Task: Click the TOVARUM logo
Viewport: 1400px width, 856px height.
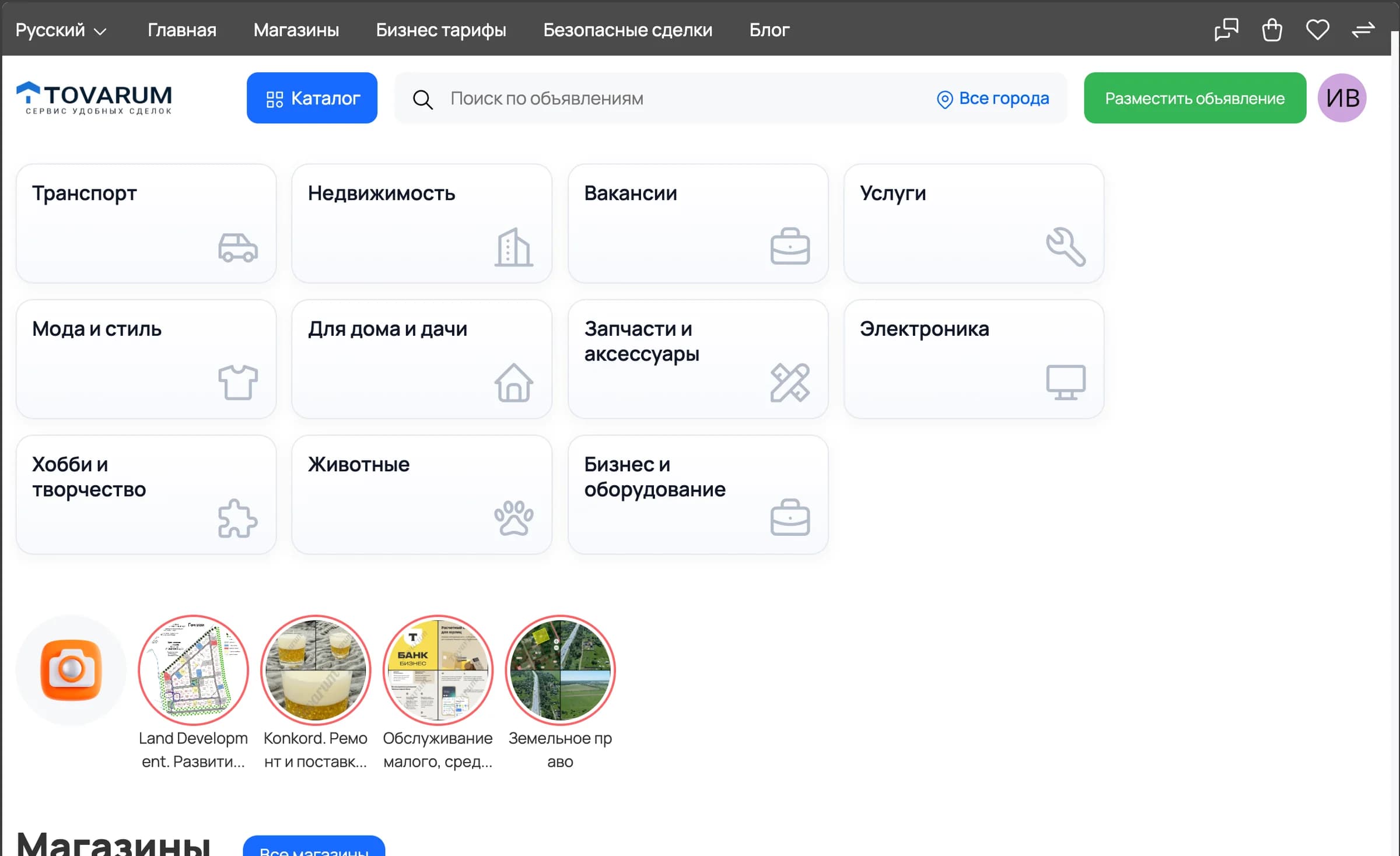Action: point(94,98)
